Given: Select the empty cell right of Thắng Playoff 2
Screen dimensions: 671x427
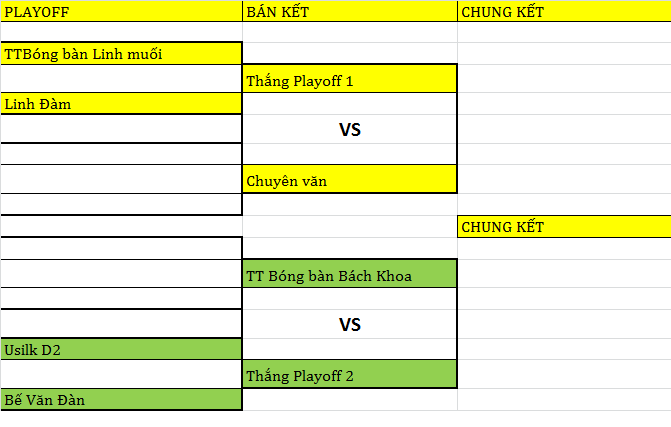Looking at the screenshot, I should (564, 374).
